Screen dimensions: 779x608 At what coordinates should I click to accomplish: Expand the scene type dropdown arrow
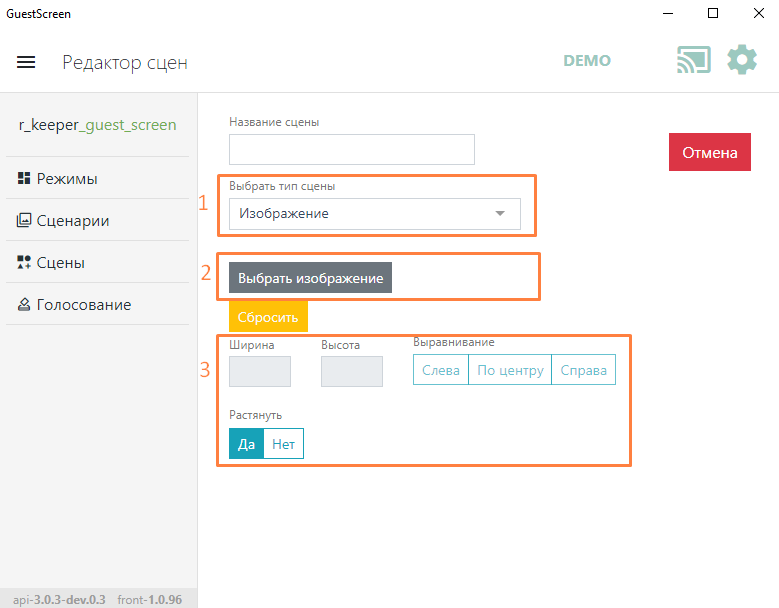[500, 214]
